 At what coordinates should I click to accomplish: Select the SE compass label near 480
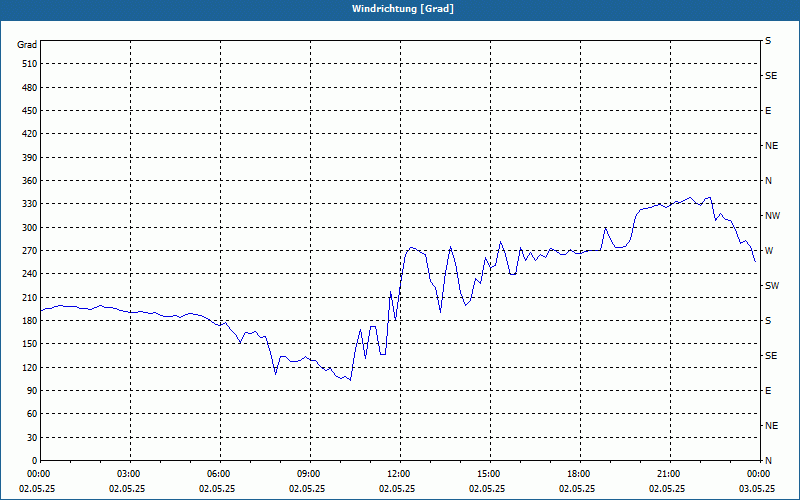pos(771,76)
